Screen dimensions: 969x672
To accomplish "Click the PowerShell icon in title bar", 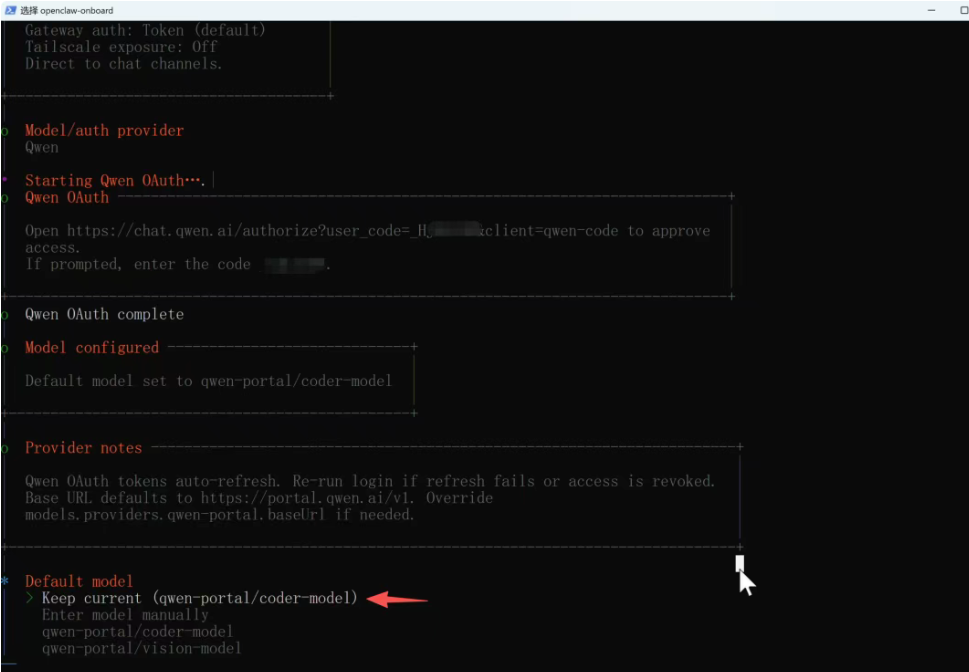I will [10, 10].
